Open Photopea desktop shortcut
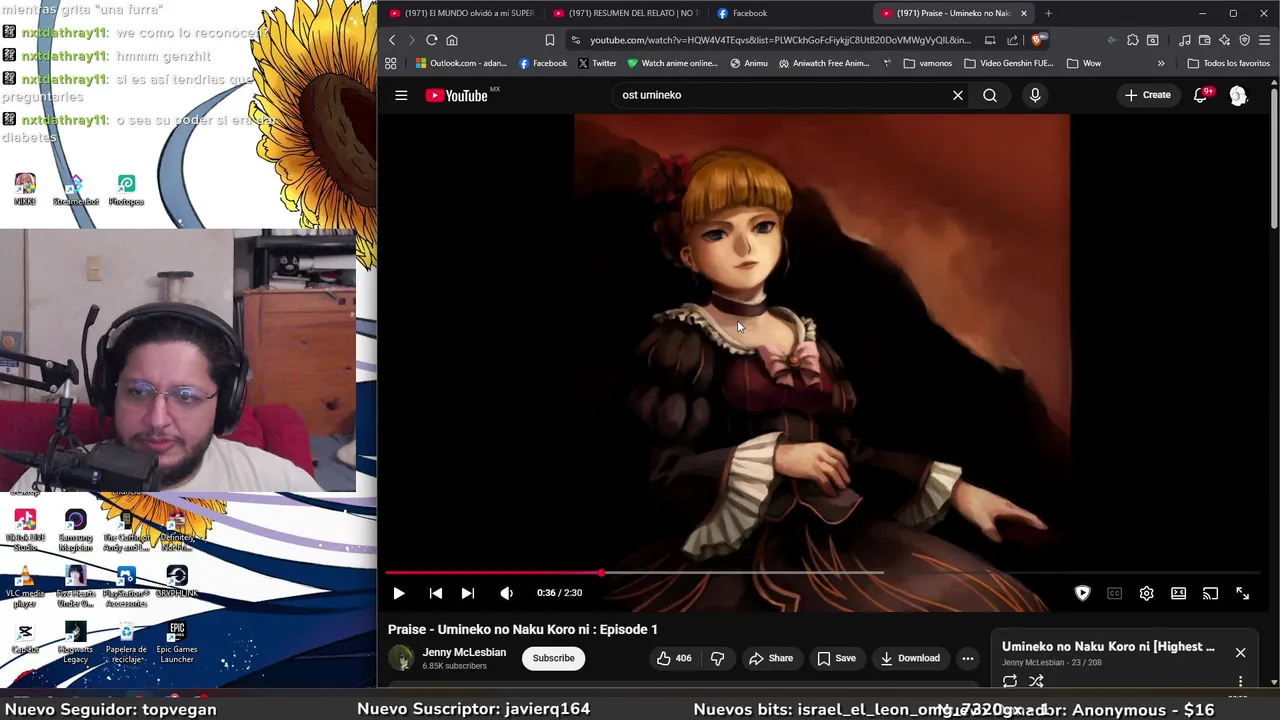The height and width of the screenshot is (720, 1280). (x=126, y=190)
